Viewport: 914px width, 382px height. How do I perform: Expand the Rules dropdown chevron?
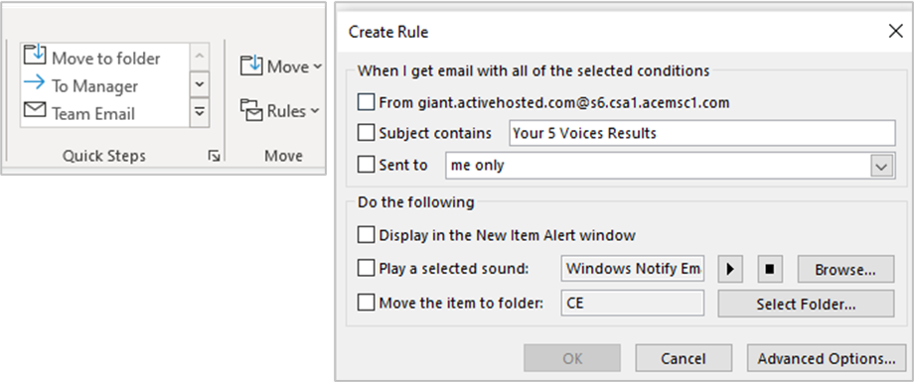tap(315, 110)
